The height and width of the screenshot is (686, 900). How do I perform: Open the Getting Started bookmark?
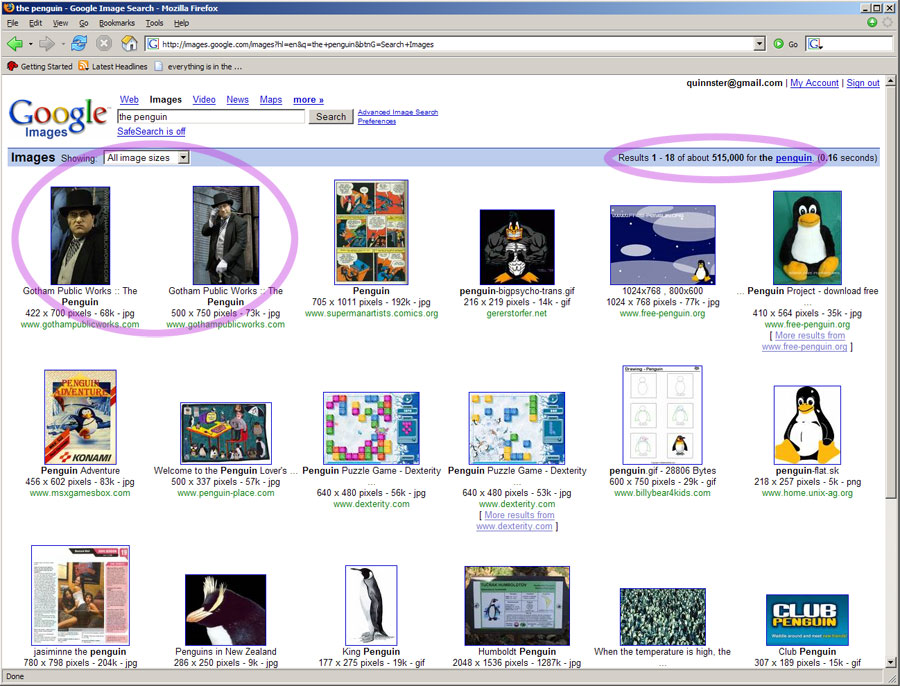click(40, 67)
